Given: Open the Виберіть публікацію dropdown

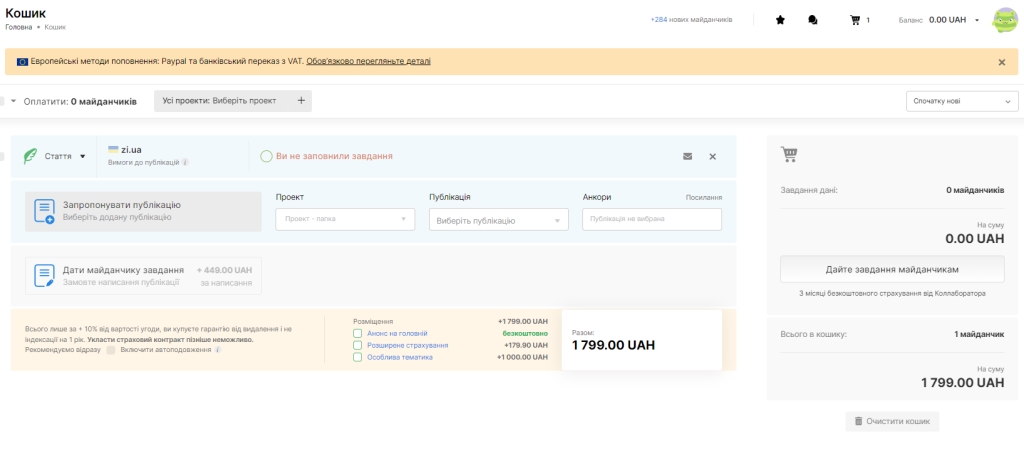Looking at the screenshot, I should tap(498, 220).
